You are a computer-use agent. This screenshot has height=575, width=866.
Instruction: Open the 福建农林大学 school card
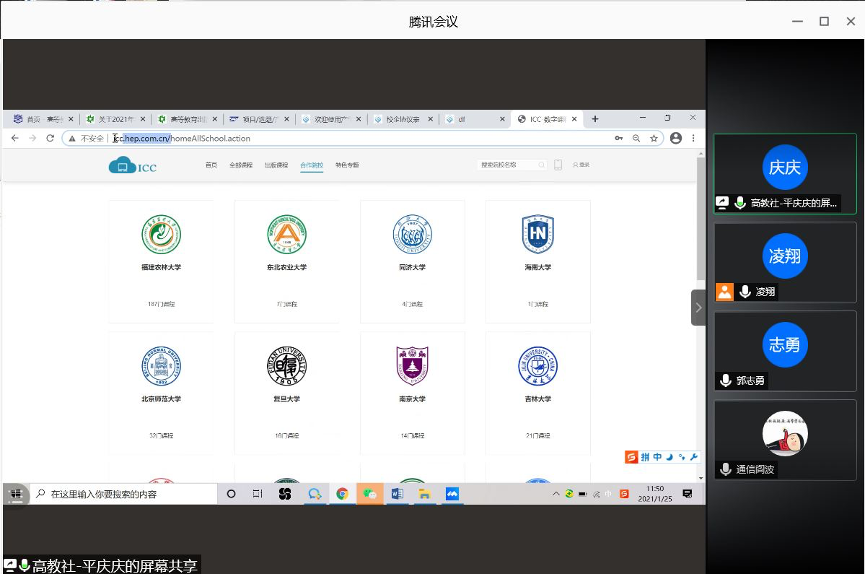161,254
